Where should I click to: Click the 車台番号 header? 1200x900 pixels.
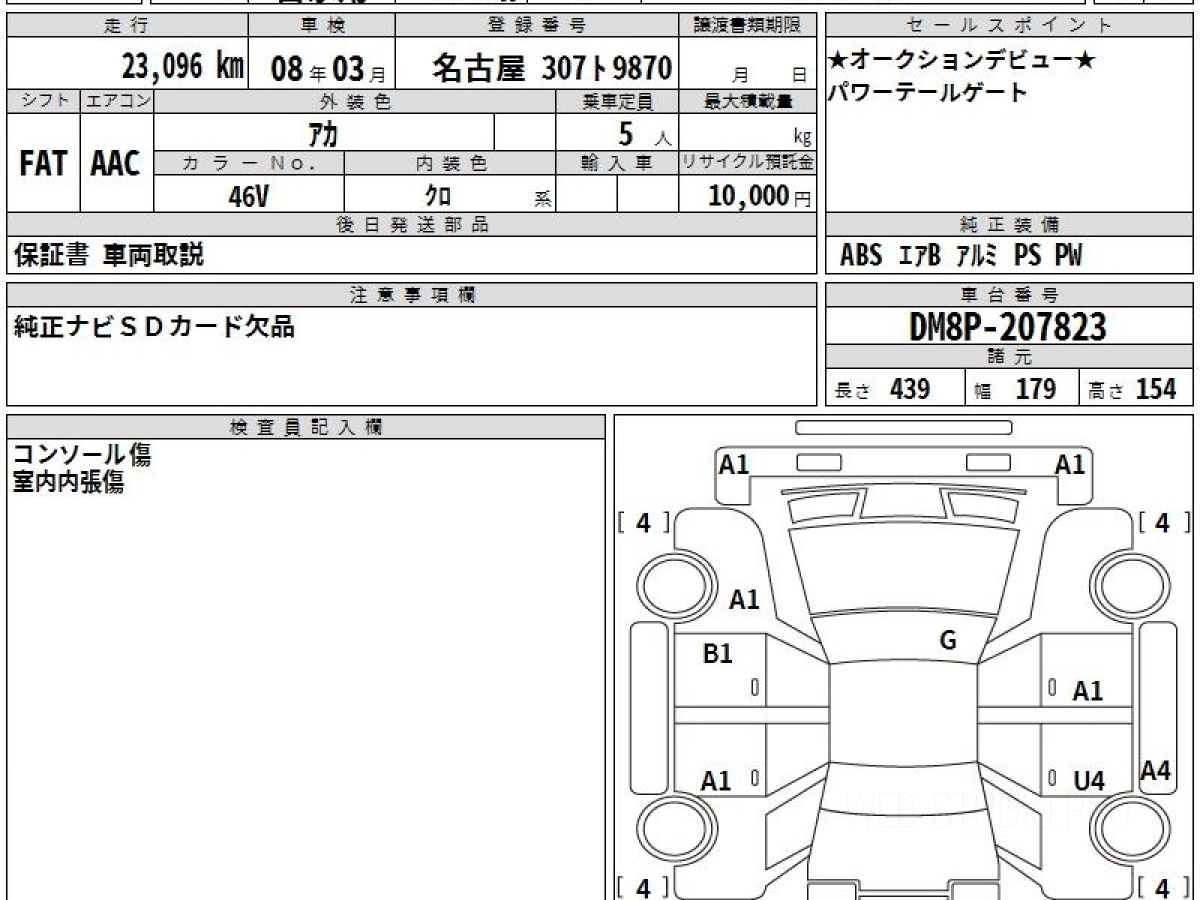[1009, 295]
